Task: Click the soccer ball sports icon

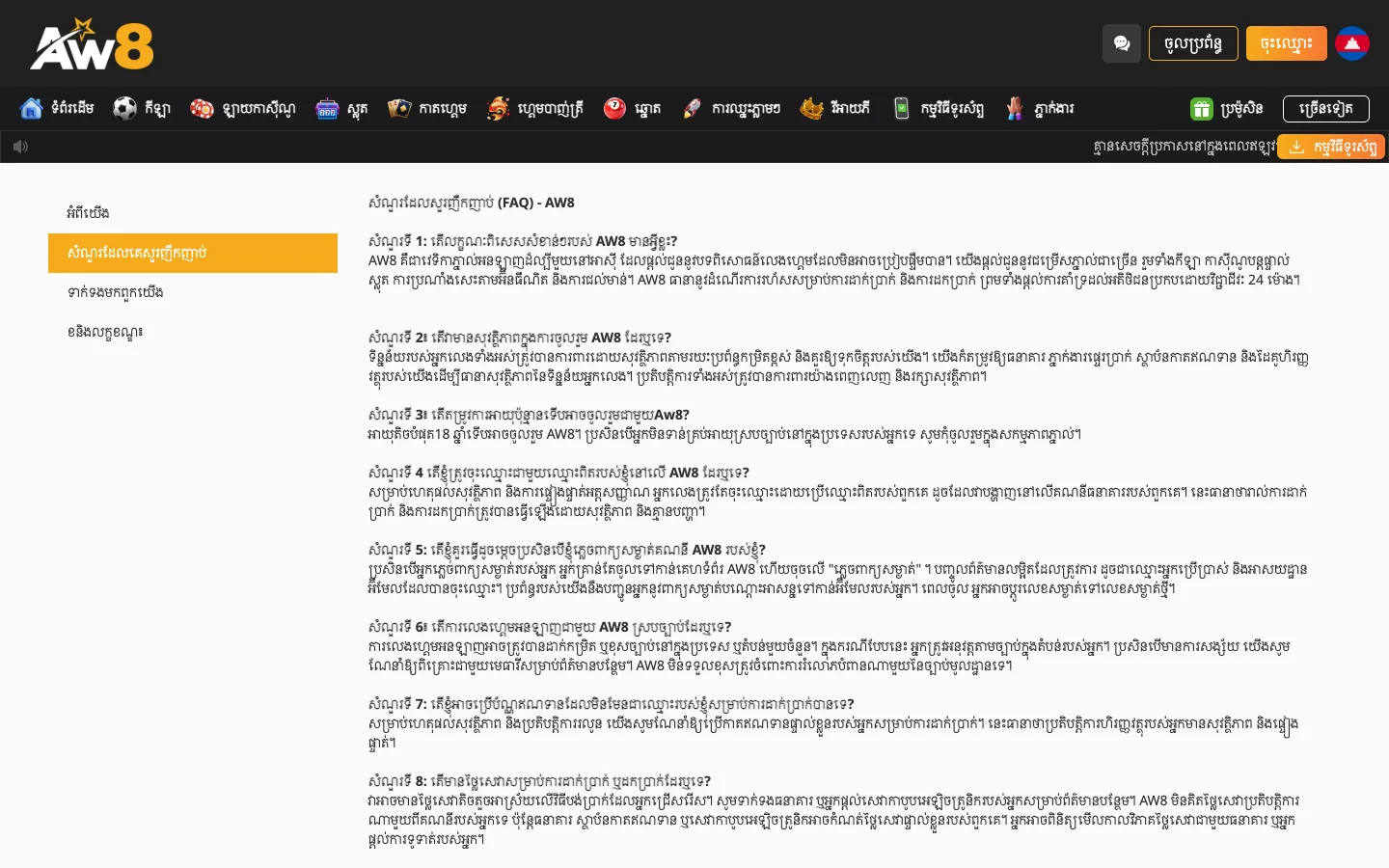Action: [124, 109]
